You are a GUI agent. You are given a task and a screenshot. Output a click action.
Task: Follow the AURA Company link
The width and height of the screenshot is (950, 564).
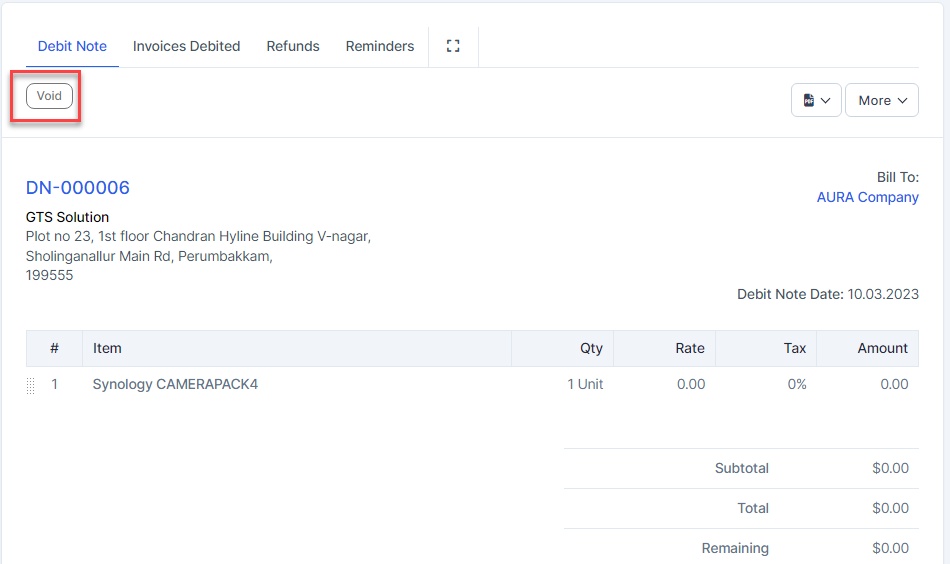pos(867,197)
